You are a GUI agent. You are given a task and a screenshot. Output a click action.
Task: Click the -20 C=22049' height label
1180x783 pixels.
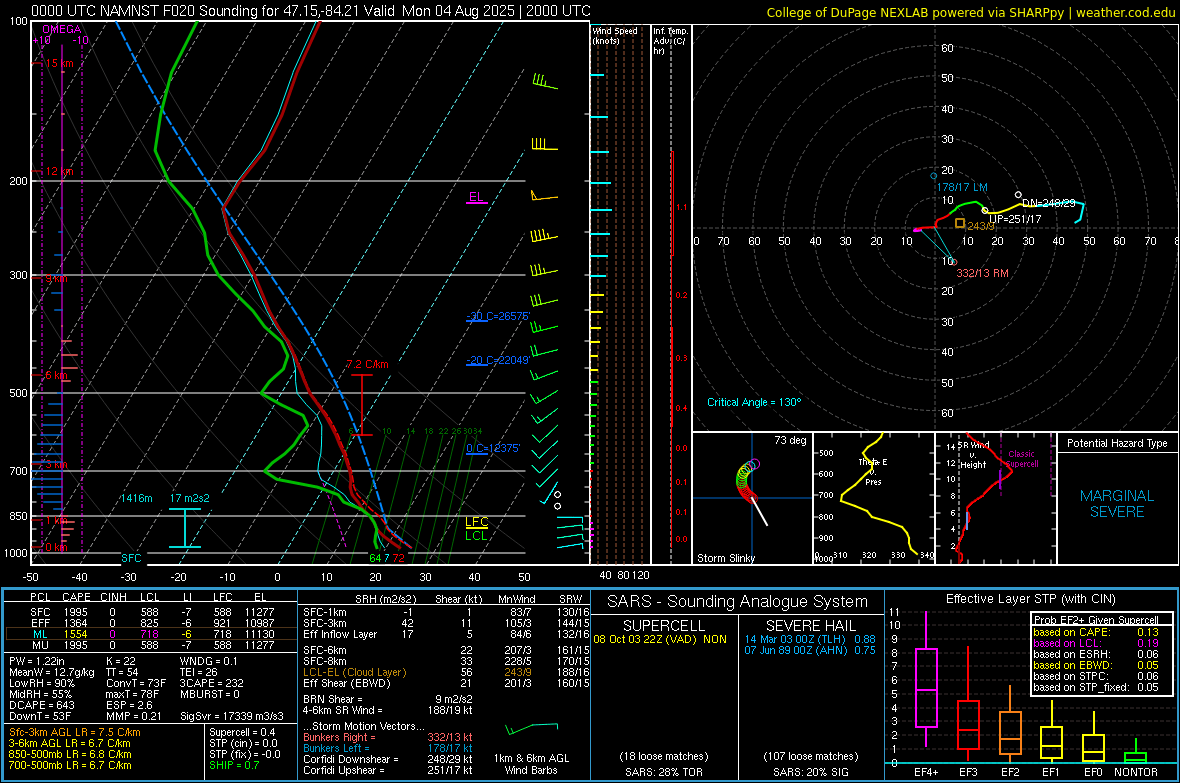tap(498, 360)
